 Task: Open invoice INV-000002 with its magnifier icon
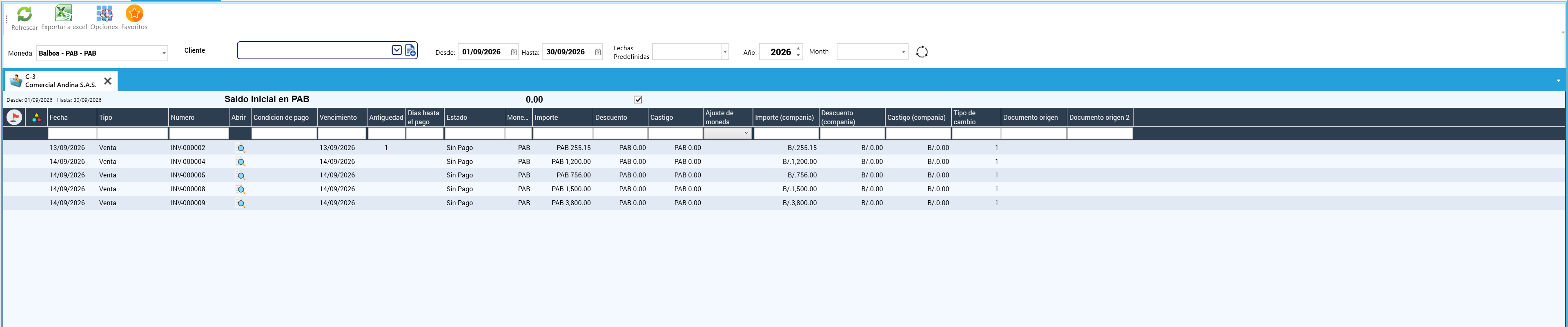coord(241,148)
